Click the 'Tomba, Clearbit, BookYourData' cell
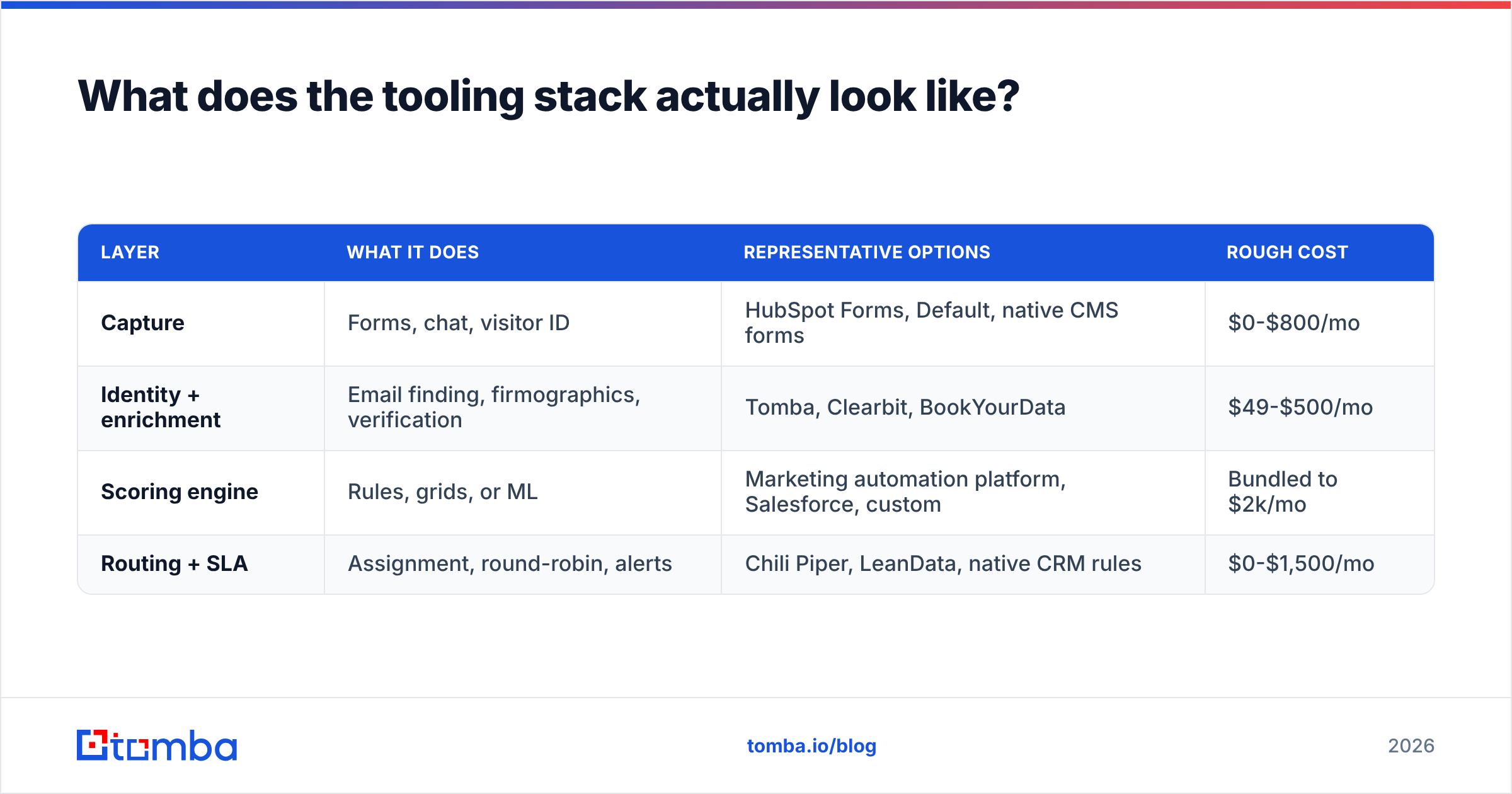 pos(963,408)
